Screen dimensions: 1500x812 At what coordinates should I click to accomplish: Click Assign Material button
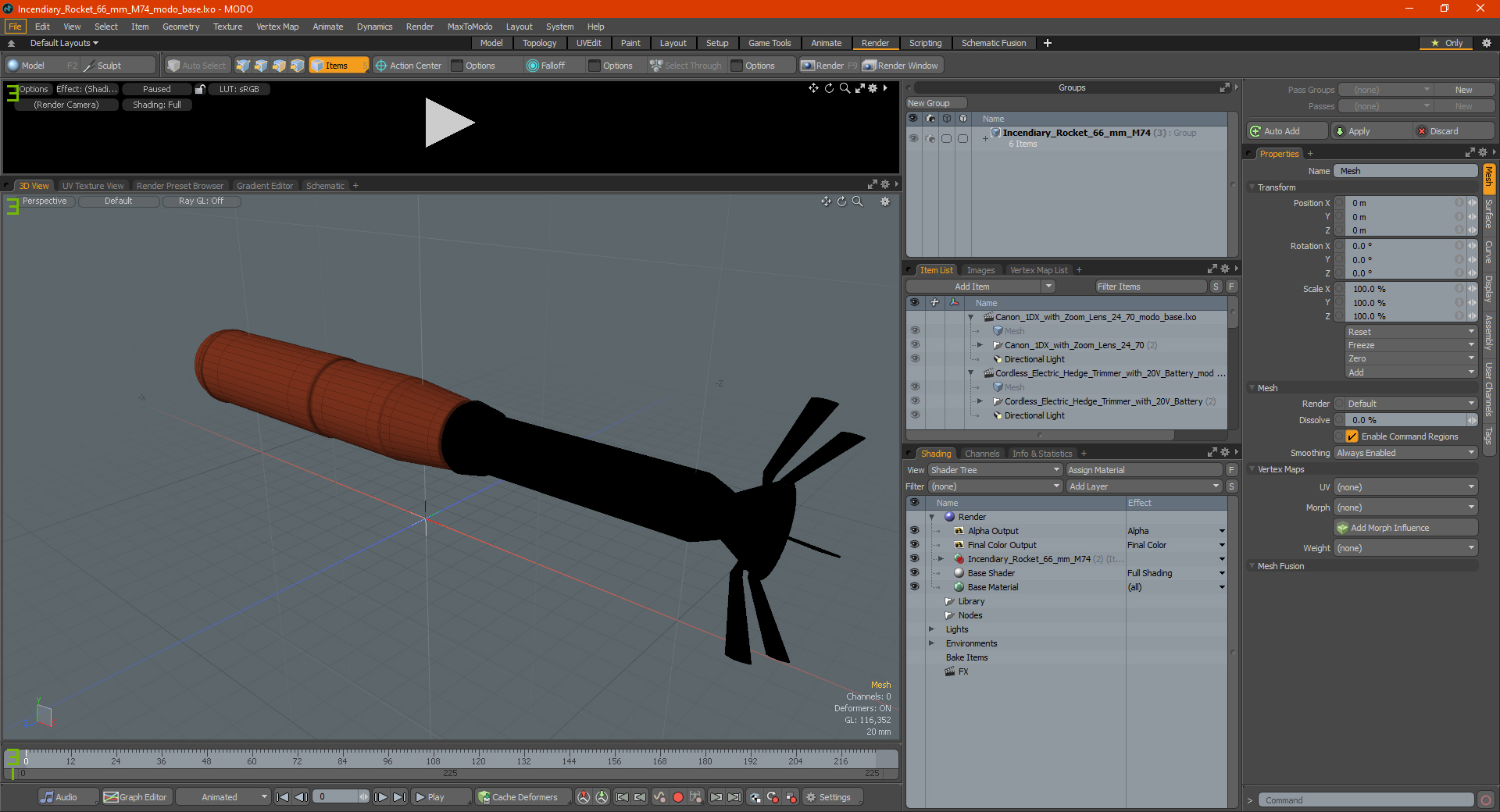[1145, 470]
